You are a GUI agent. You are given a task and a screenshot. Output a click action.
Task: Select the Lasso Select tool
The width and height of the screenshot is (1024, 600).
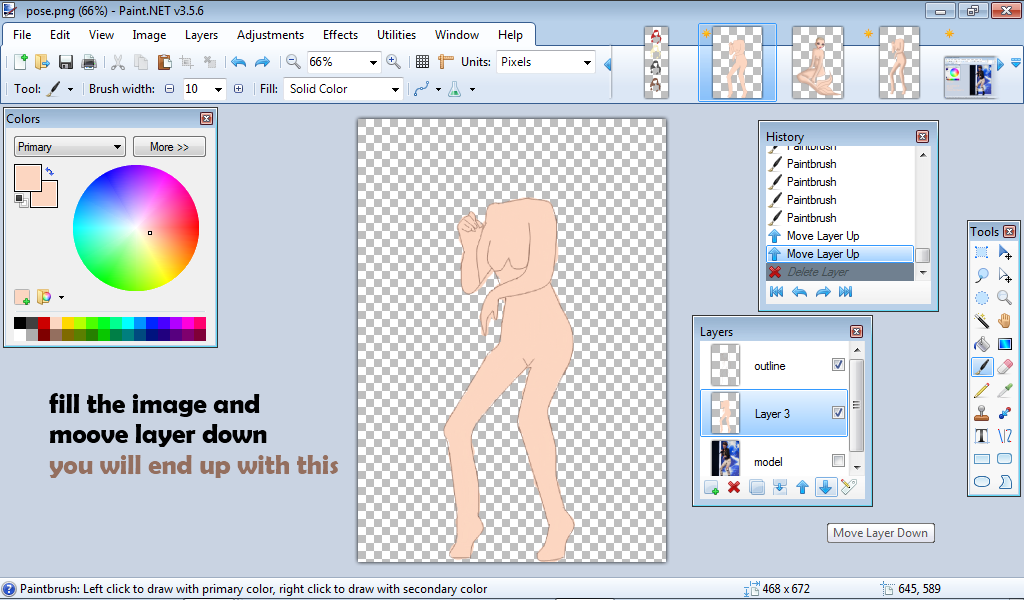(x=981, y=275)
